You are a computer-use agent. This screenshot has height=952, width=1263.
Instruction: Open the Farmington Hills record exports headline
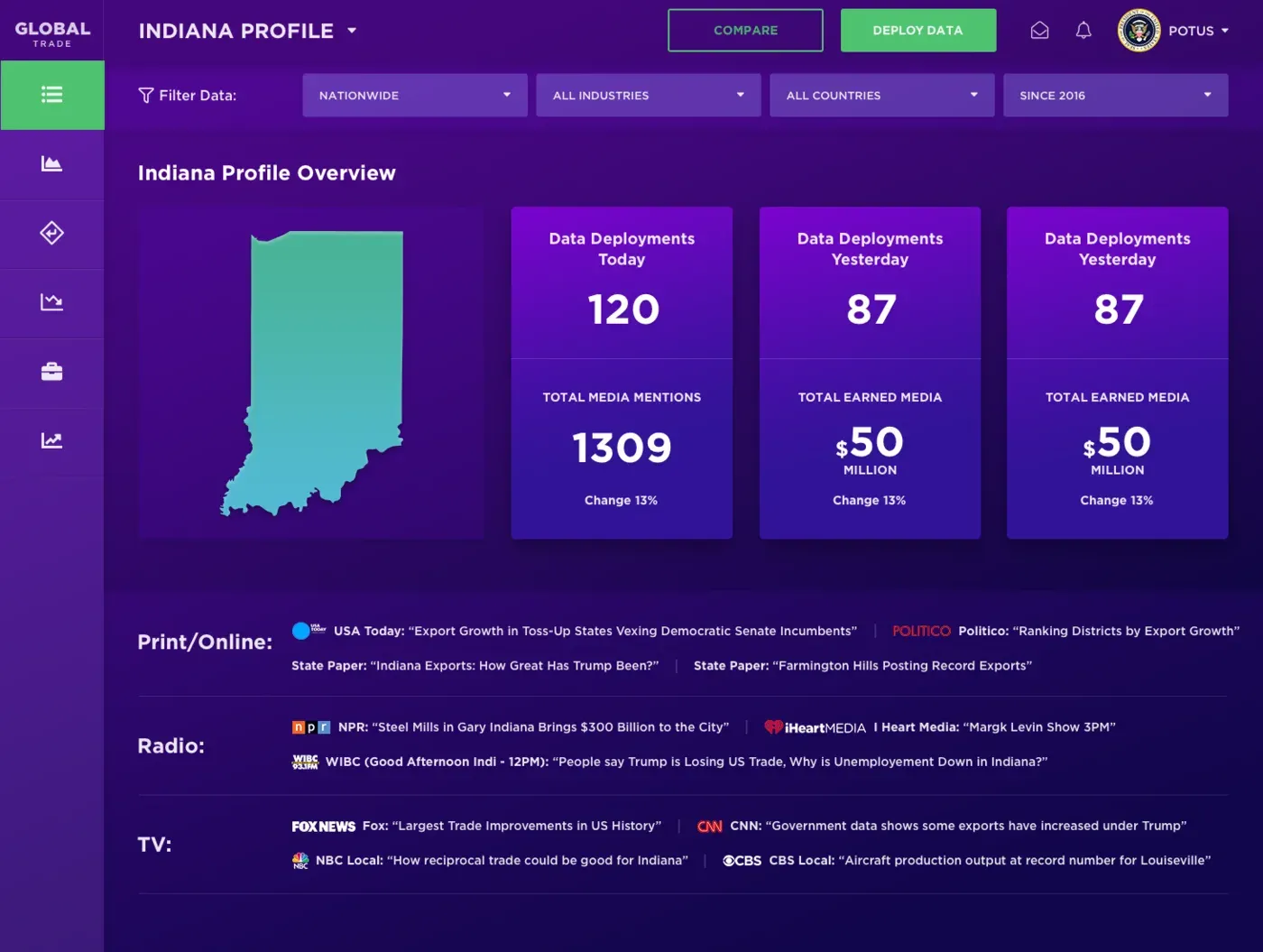pos(862,666)
